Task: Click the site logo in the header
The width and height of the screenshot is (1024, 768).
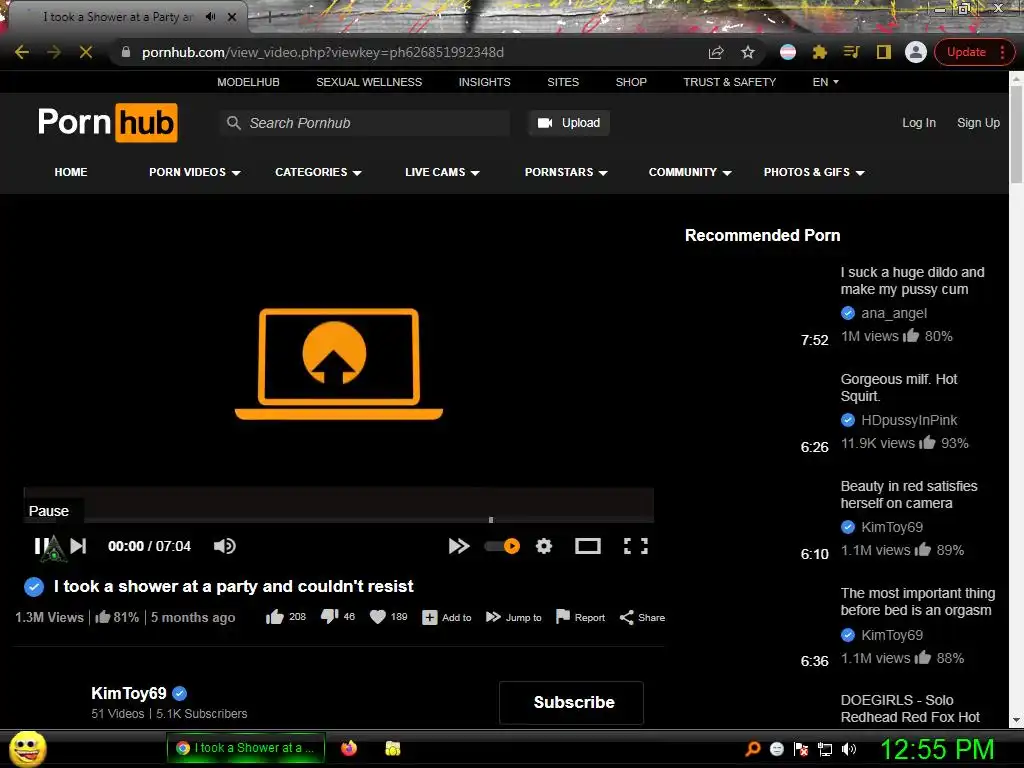Action: pos(108,122)
